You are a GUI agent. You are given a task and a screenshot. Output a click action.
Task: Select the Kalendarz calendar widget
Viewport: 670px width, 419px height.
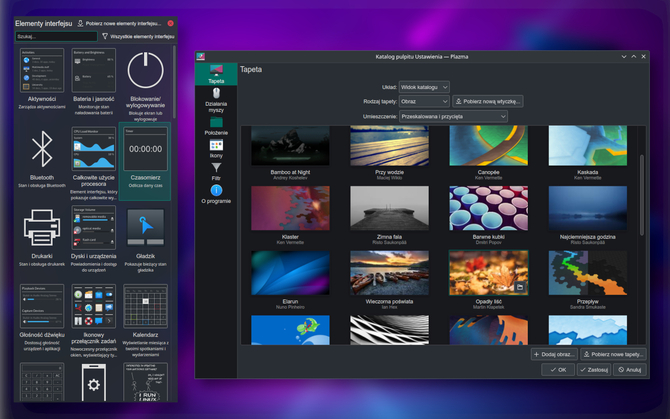(145, 306)
